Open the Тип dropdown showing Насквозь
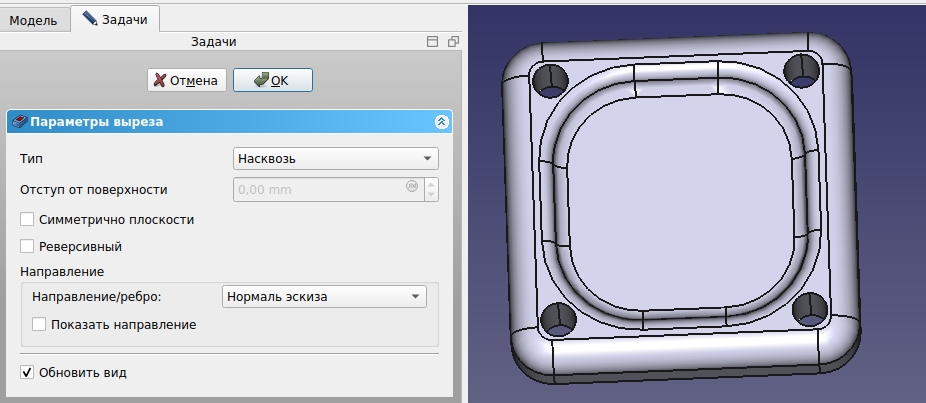Screen dimensions: 926x403 (335, 158)
